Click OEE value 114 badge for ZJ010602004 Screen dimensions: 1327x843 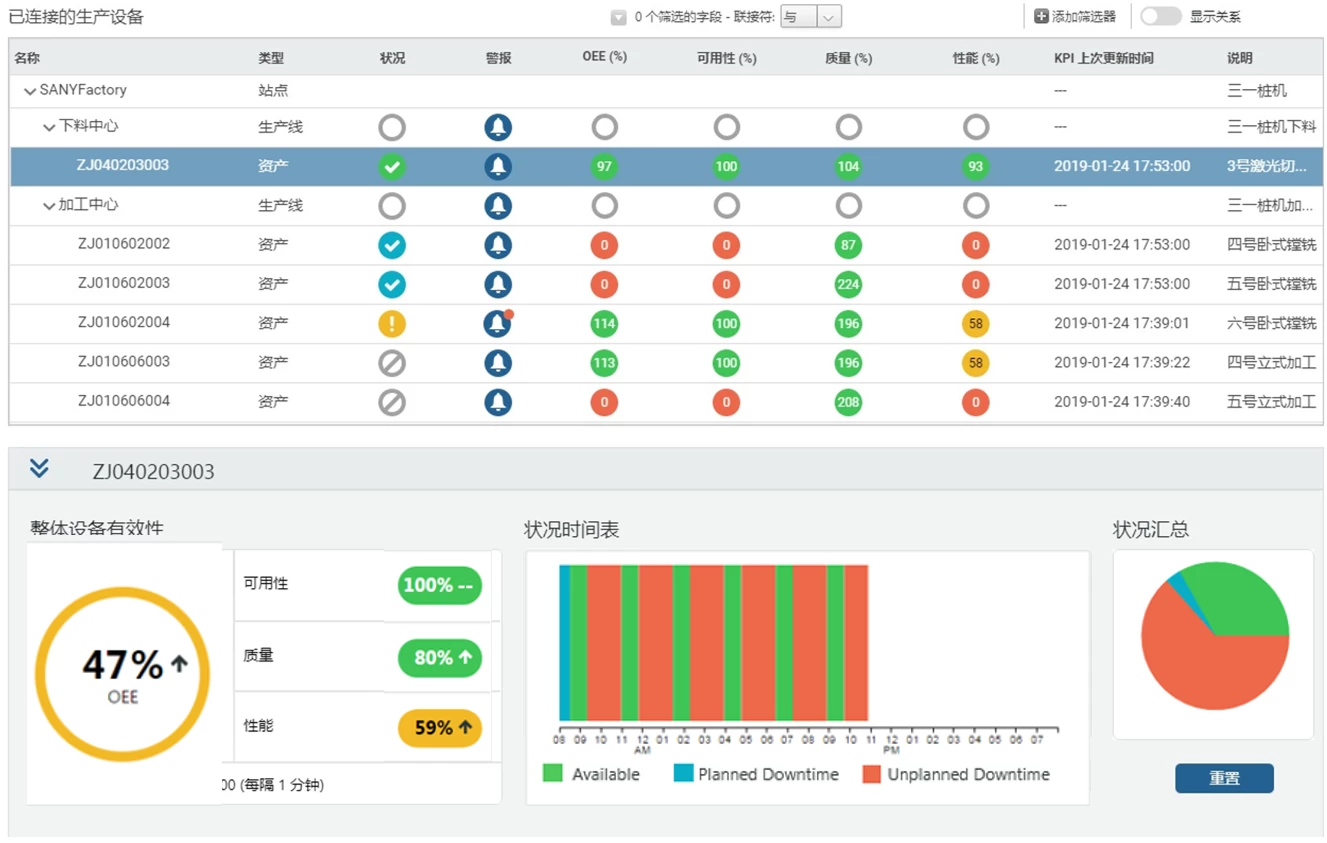(604, 323)
